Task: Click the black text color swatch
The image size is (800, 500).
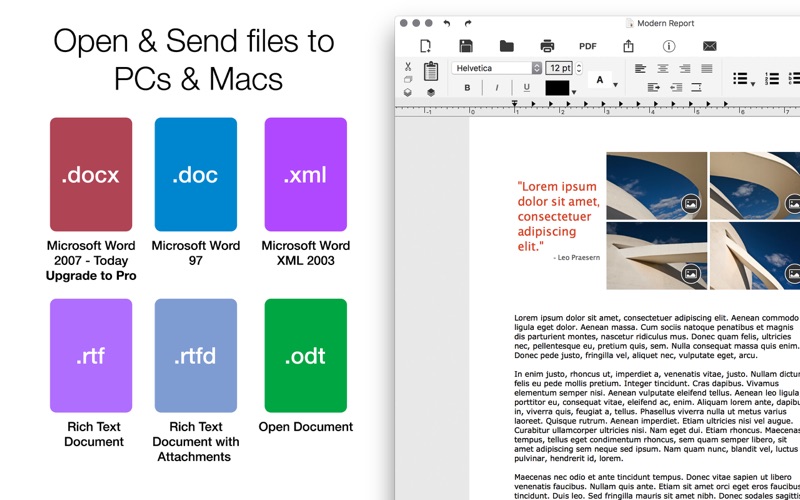Action: pos(557,88)
